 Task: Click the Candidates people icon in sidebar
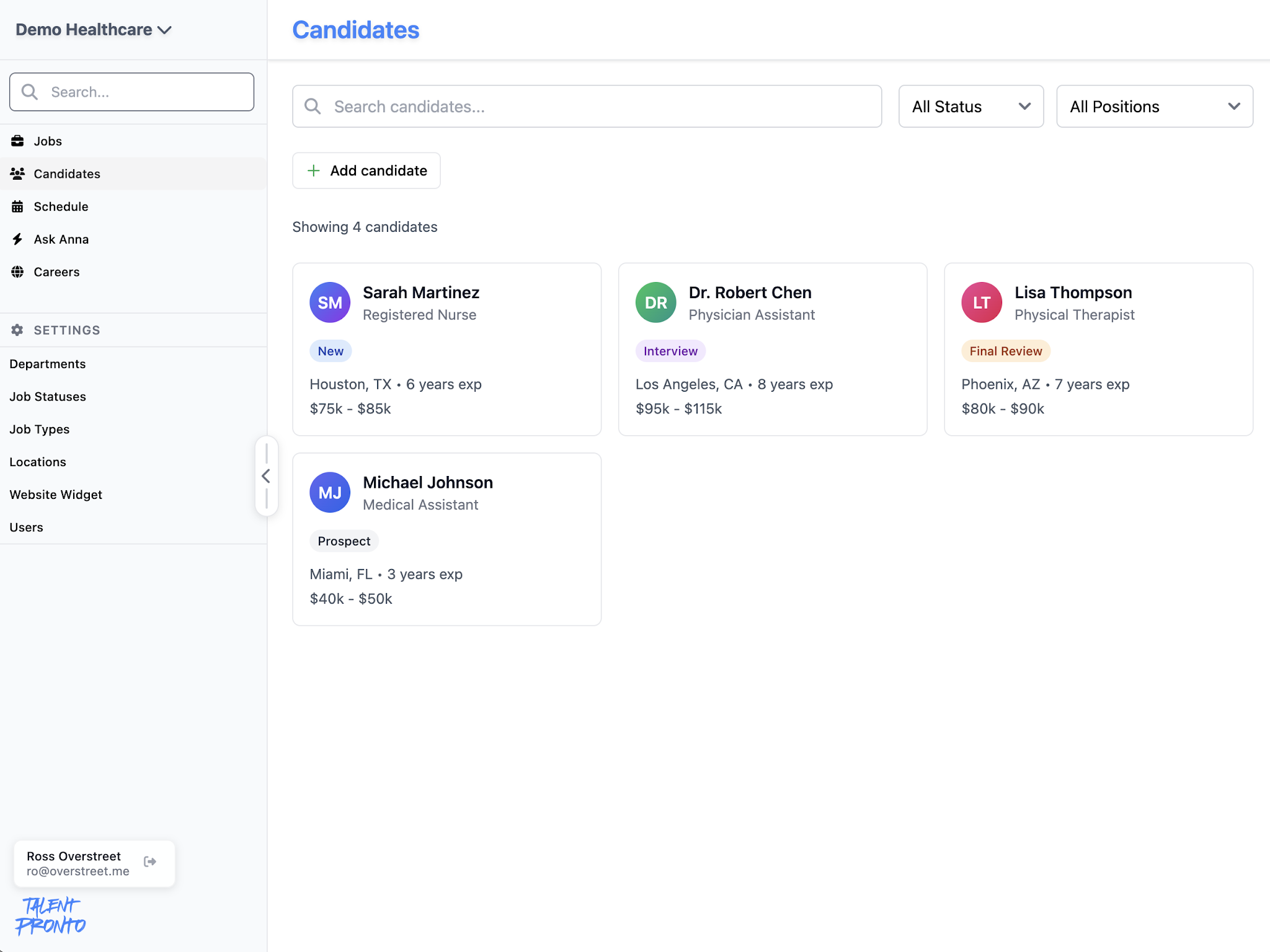click(x=17, y=174)
